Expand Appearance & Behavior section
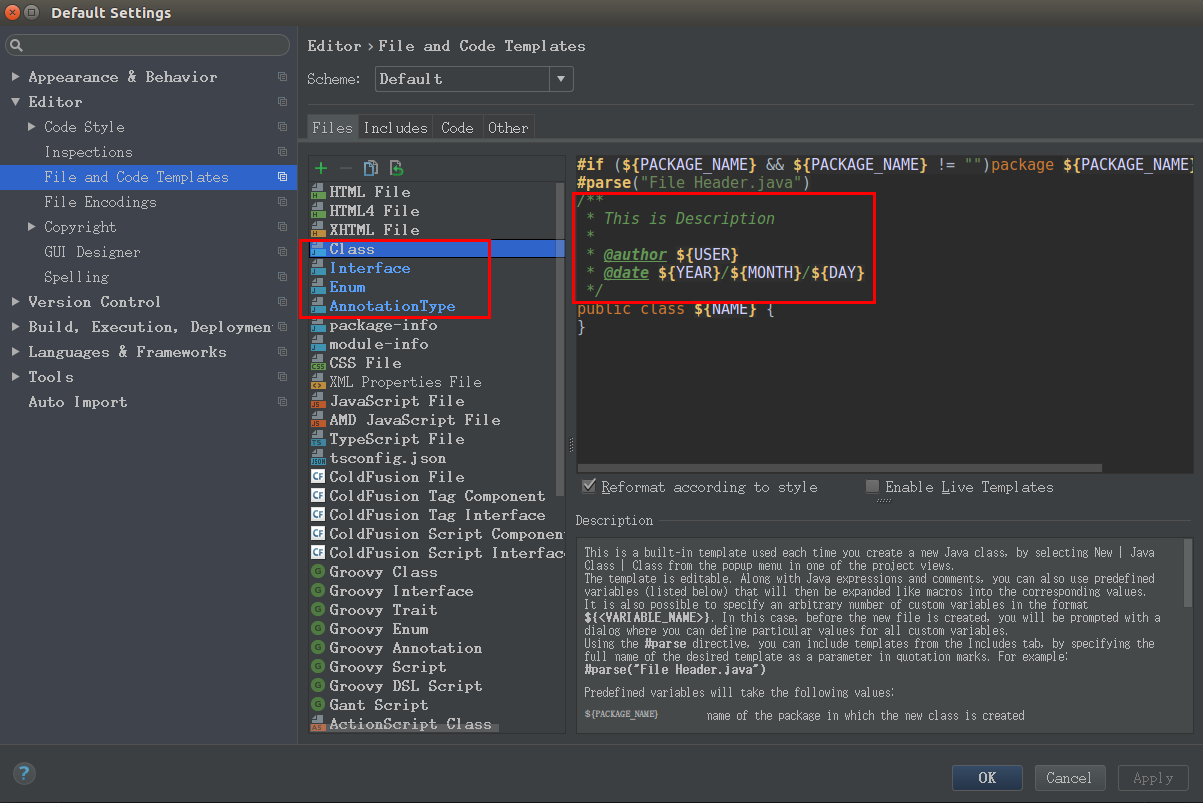 click(15, 77)
